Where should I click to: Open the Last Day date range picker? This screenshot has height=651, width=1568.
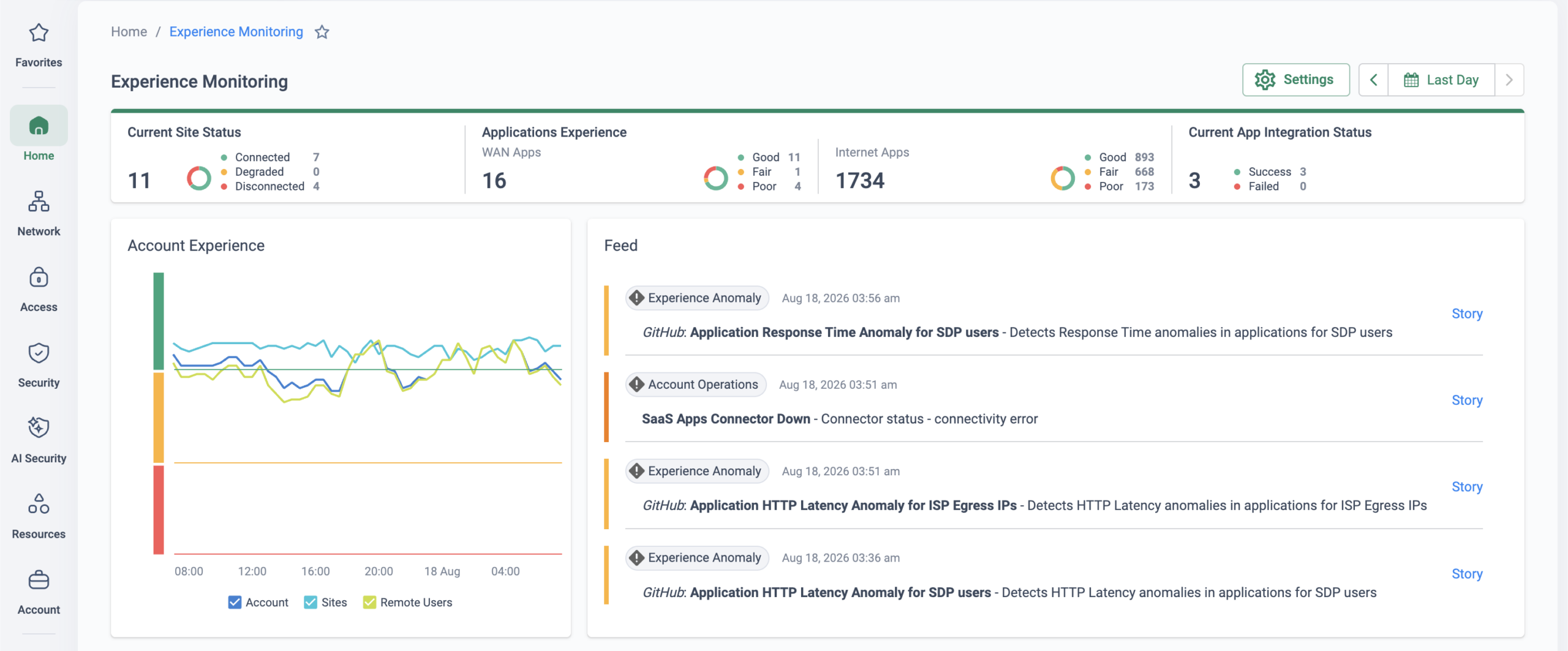(1441, 80)
